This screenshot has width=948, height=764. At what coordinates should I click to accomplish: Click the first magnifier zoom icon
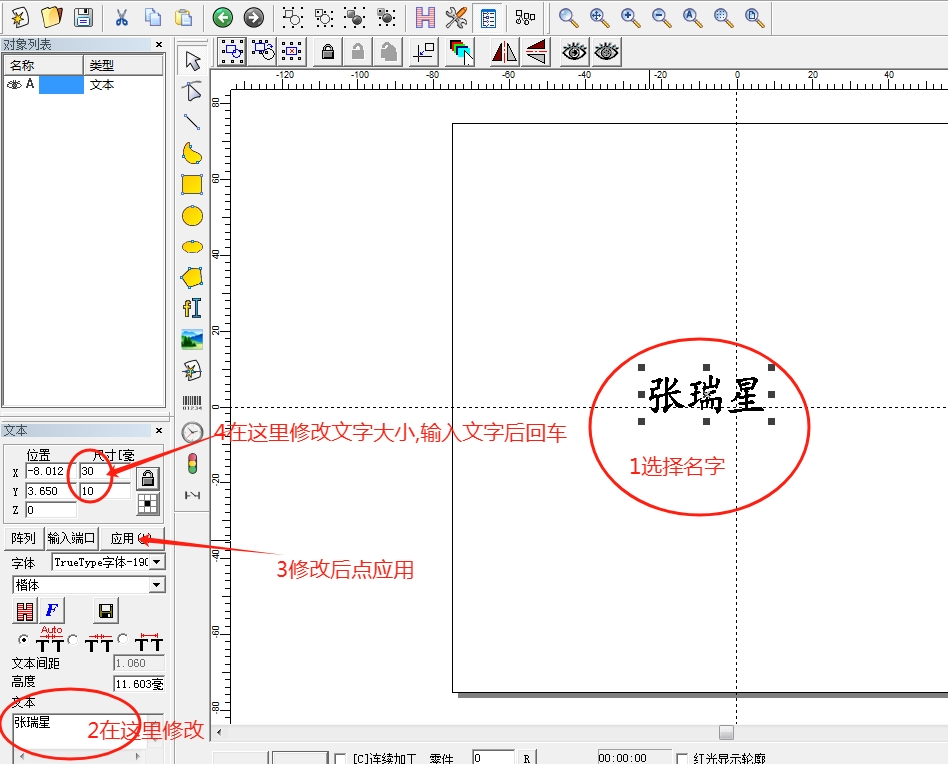(568, 18)
